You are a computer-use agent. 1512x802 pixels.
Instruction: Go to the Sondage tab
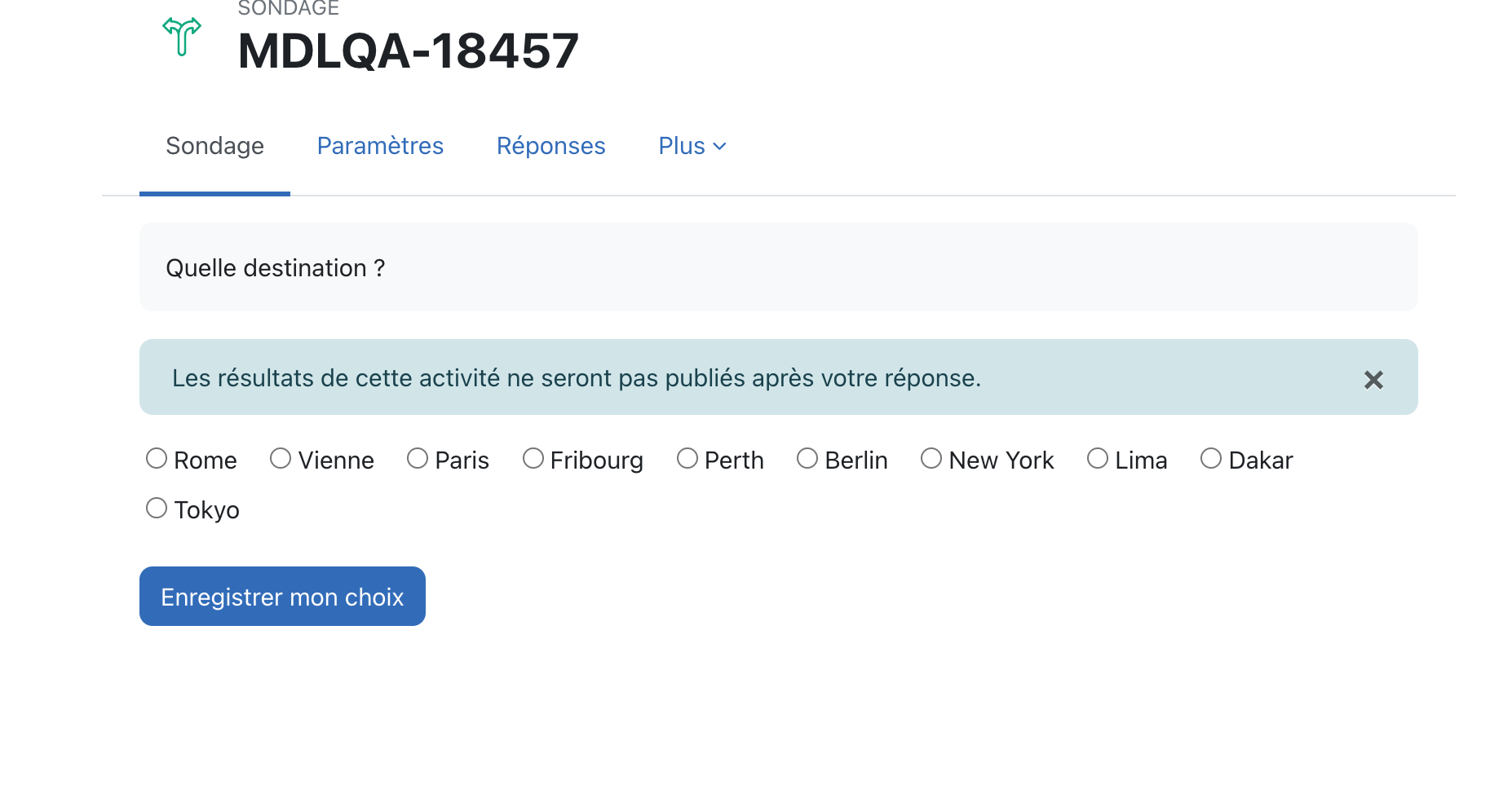pos(214,146)
